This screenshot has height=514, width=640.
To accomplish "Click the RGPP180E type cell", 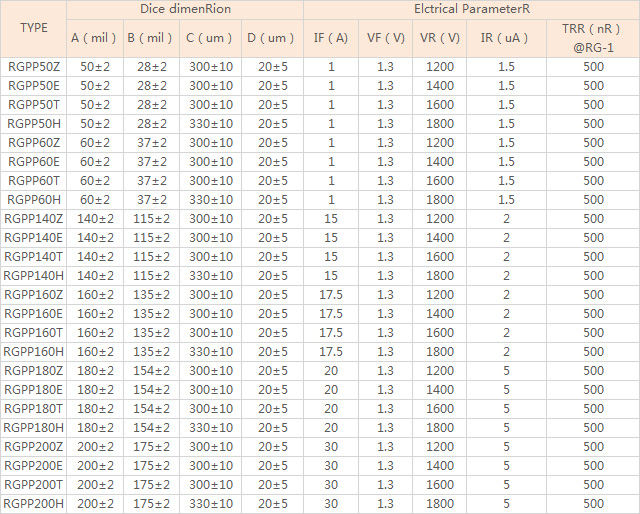I will pyautogui.click(x=34, y=389).
